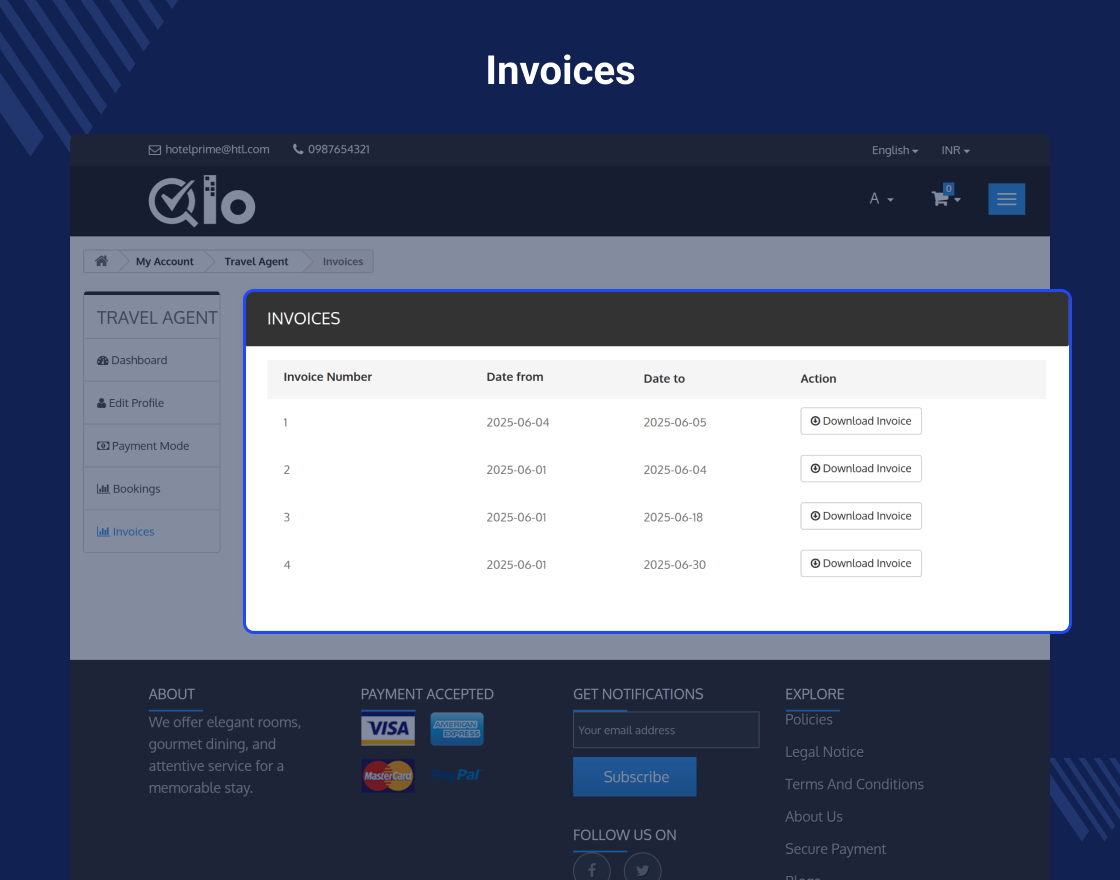Click date 2025-06-30 in table
Screen dimensions: 1120x880
tap(674, 565)
